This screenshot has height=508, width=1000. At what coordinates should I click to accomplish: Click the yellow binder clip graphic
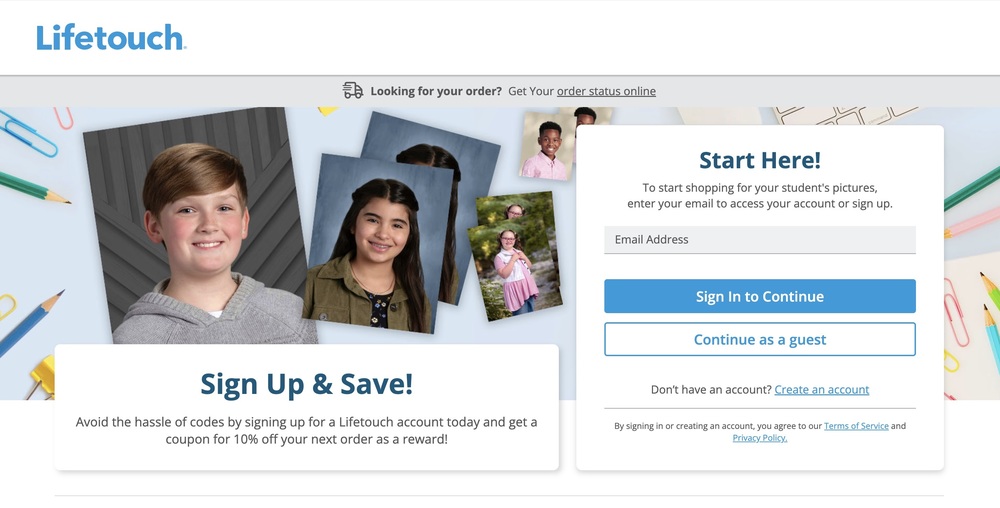(41, 377)
